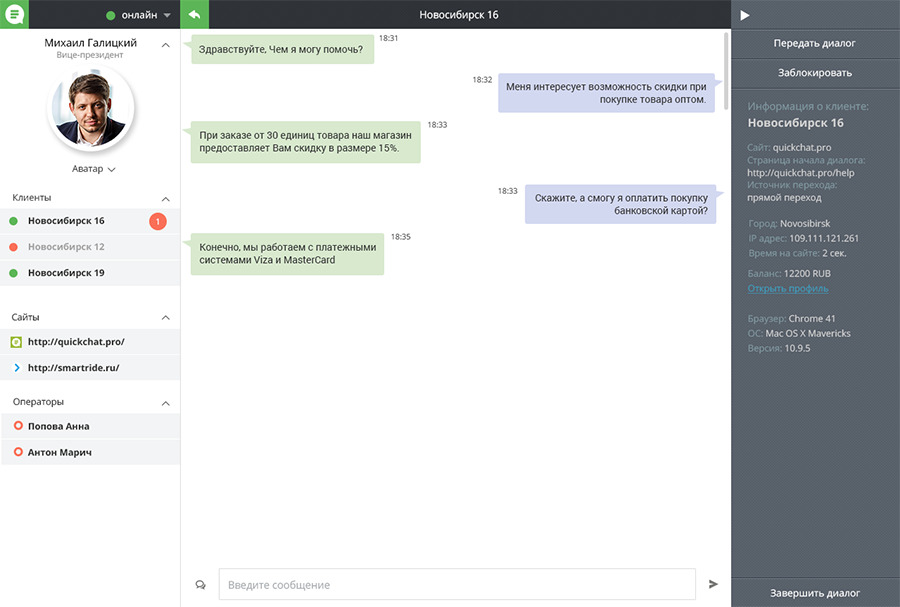Image resolution: width=900 pixels, height=607 pixels.
Task: Click message about Viza и MasterCard
Action: point(287,254)
